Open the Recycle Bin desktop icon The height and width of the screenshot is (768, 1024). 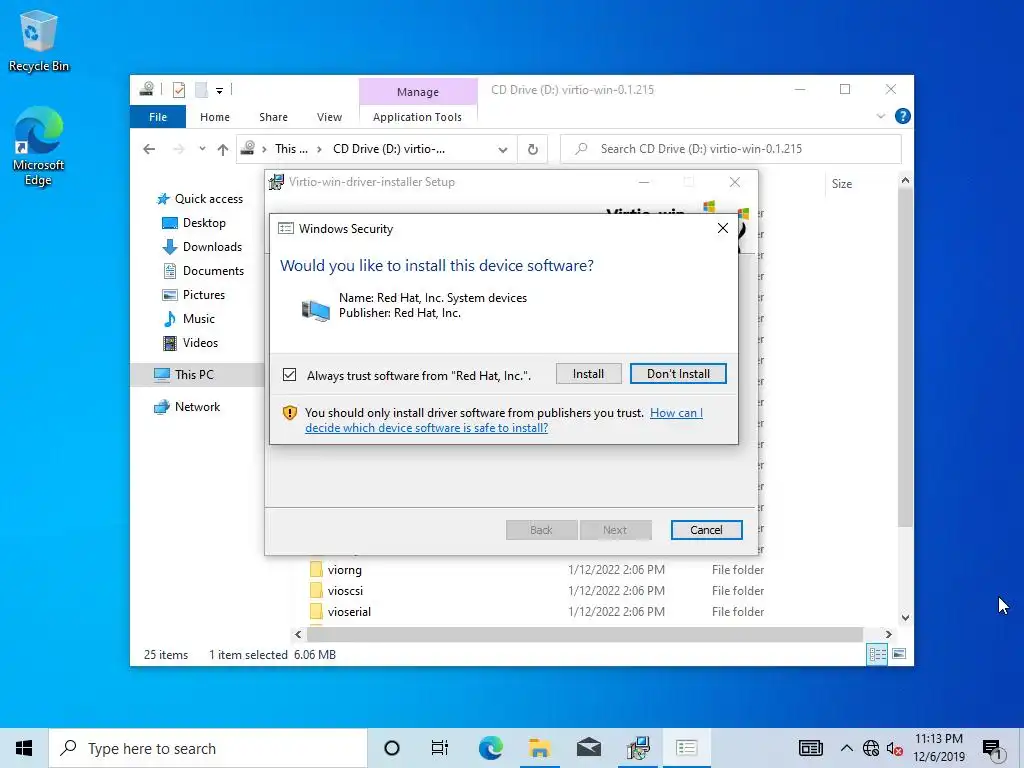[38, 40]
